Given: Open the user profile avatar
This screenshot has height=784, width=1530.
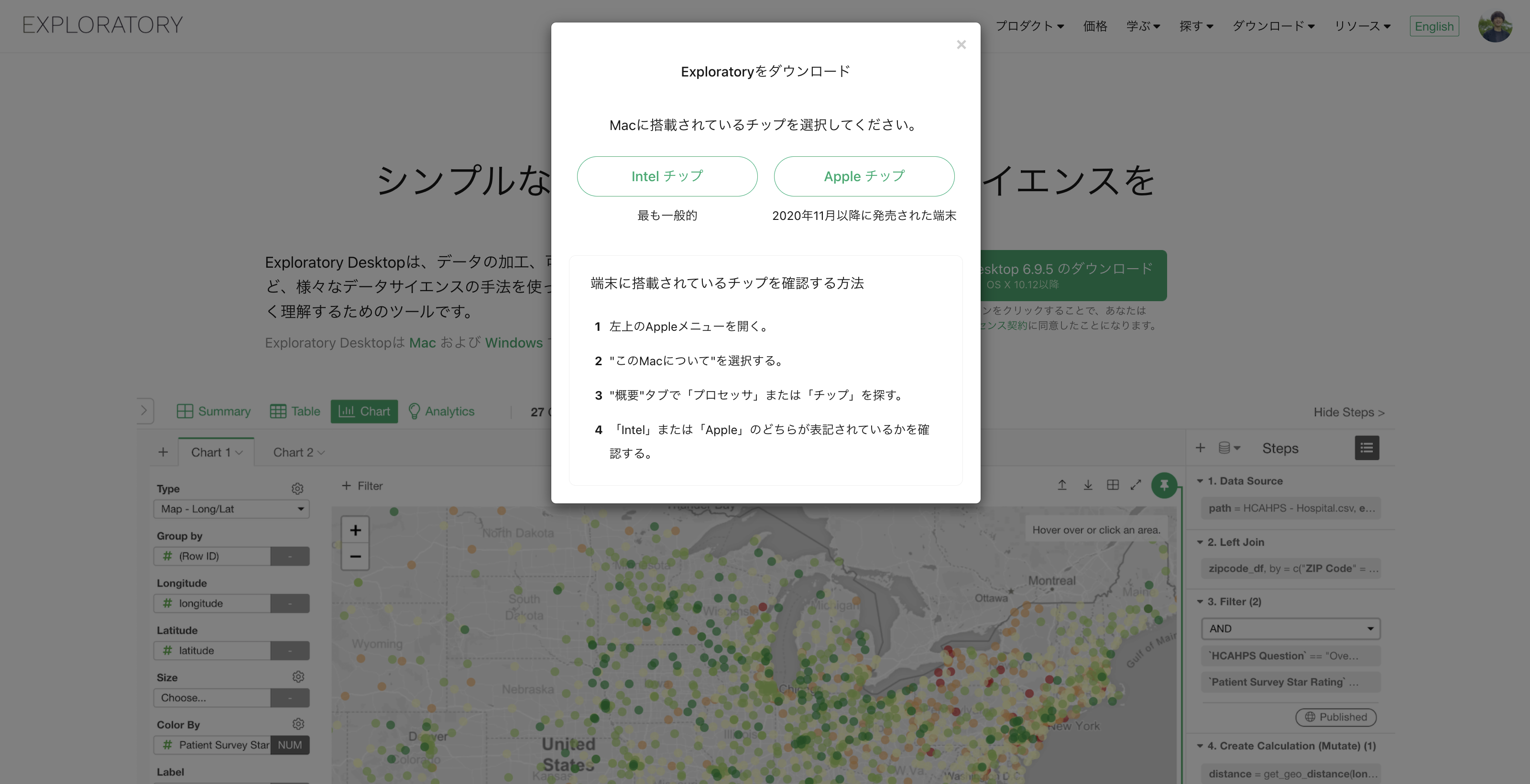Looking at the screenshot, I should 1495,26.
